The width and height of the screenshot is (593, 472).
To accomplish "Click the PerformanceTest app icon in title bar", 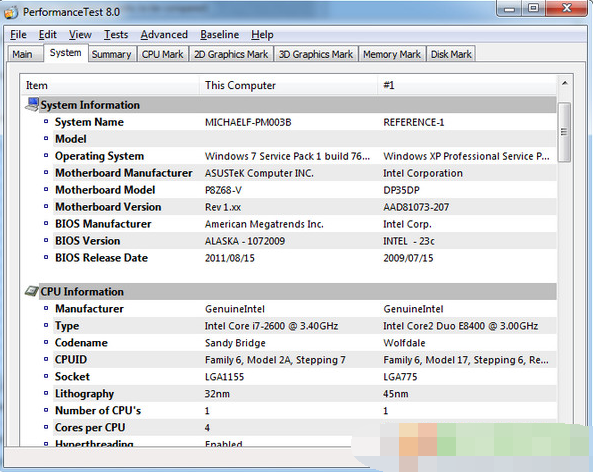I will pyautogui.click(x=11, y=12).
